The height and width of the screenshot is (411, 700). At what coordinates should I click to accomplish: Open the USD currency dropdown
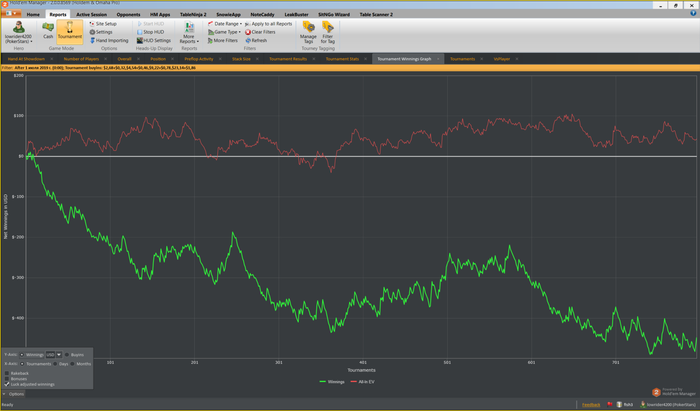[x=59, y=355]
